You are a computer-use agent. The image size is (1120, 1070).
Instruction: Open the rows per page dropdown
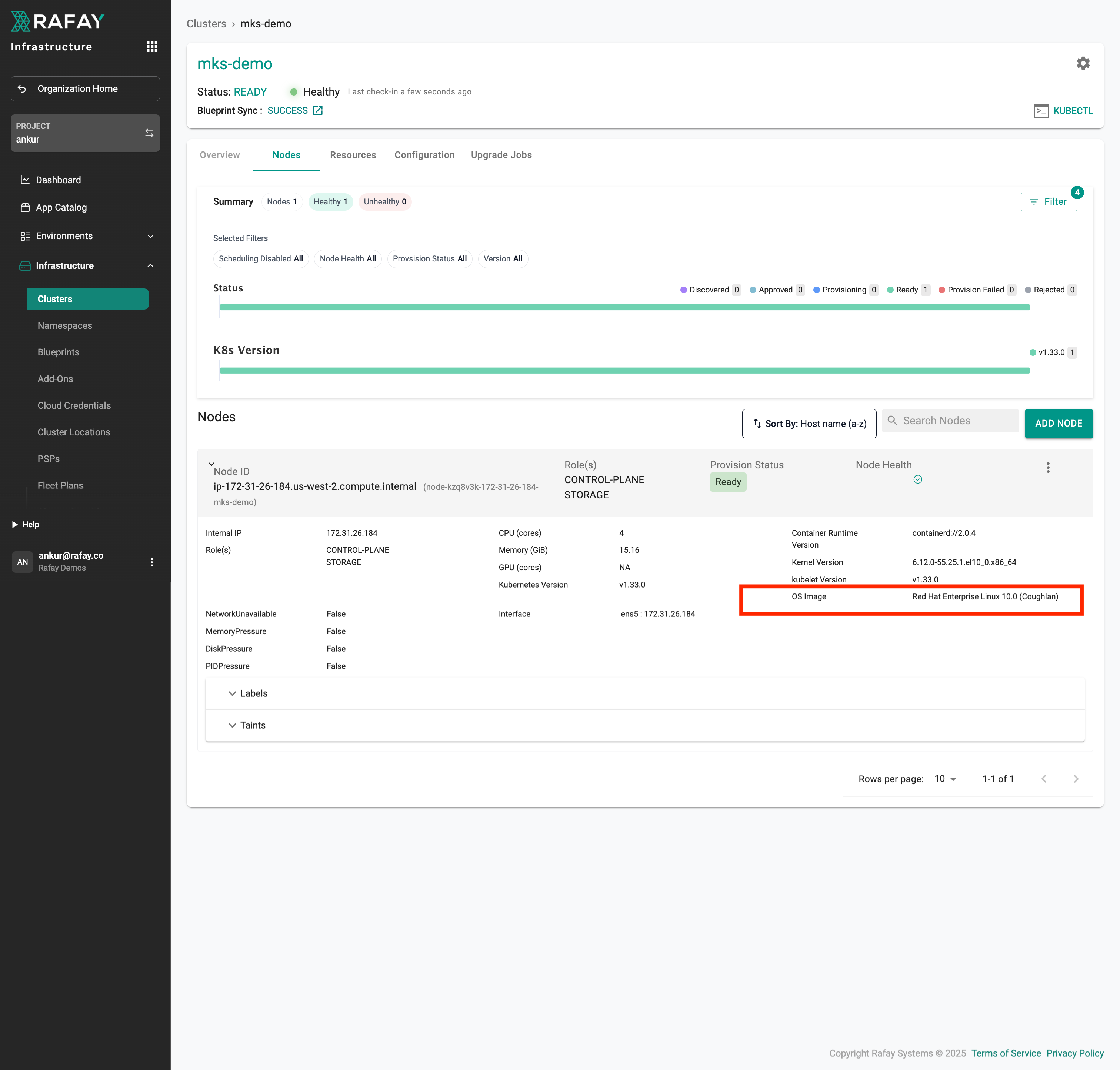pyautogui.click(x=945, y=779)
